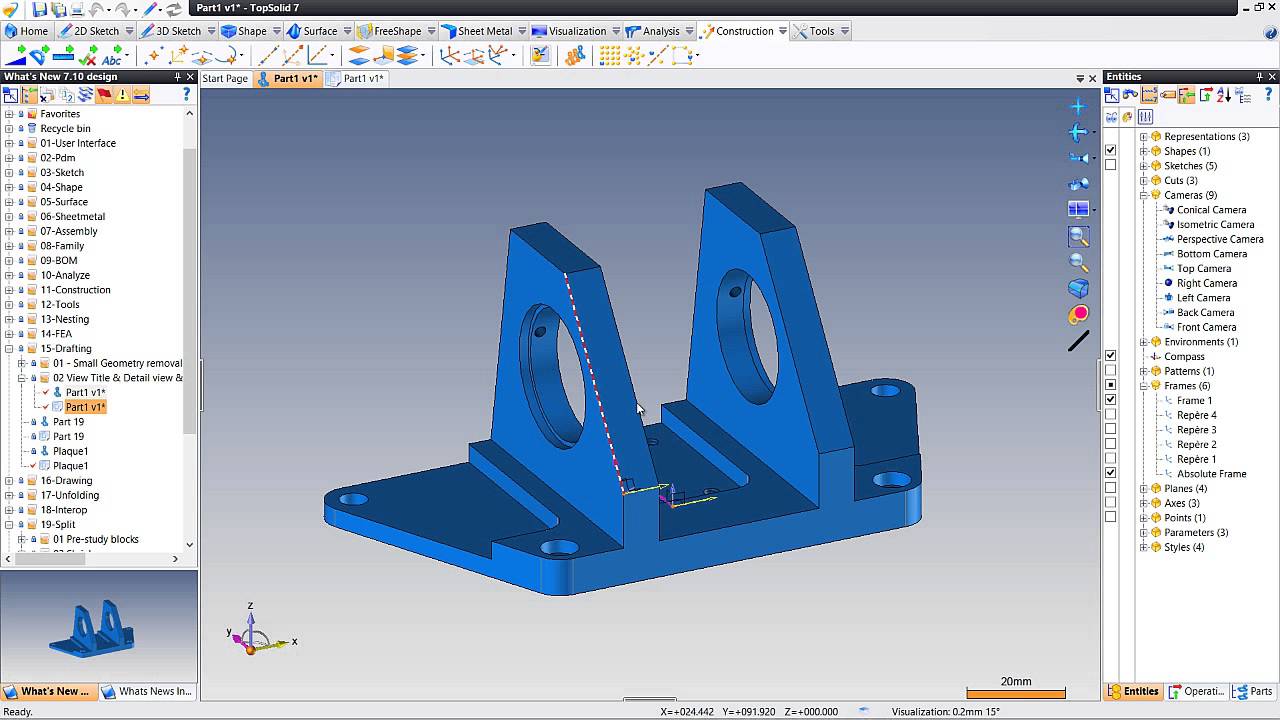Expand the Planes (4) node
This screenshot has height=720, width=1280.
tap(1143, 488)
